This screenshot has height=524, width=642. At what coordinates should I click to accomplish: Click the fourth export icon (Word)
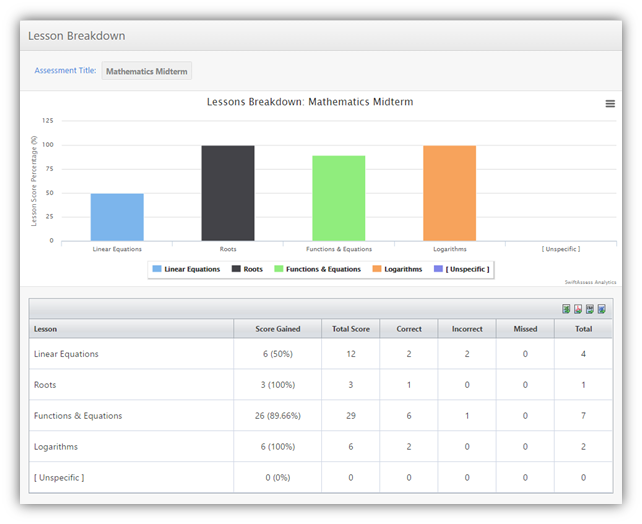pyautogui.click(x=602, y=309)
